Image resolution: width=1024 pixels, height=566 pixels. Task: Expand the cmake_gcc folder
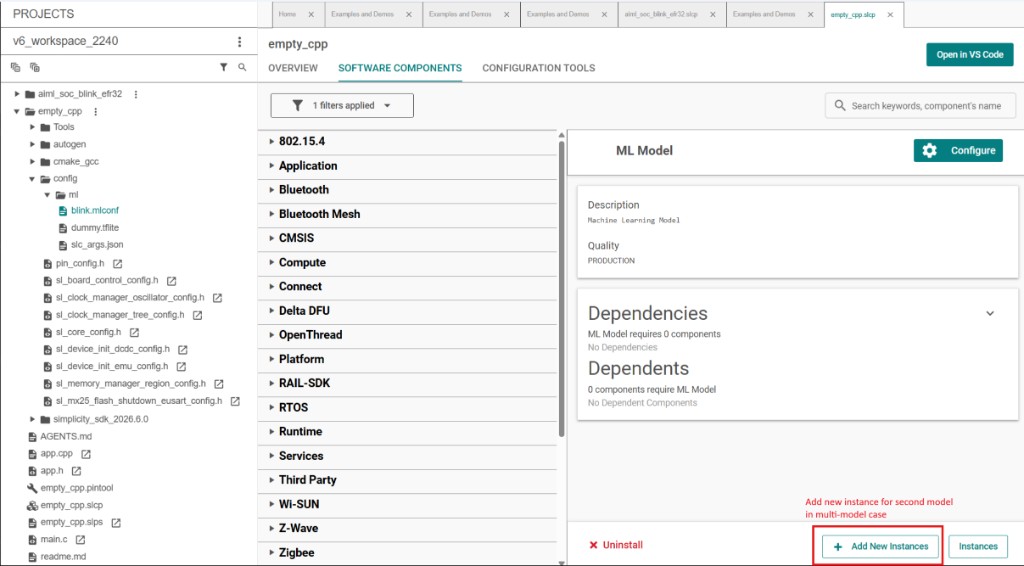(x=33, y=161)
